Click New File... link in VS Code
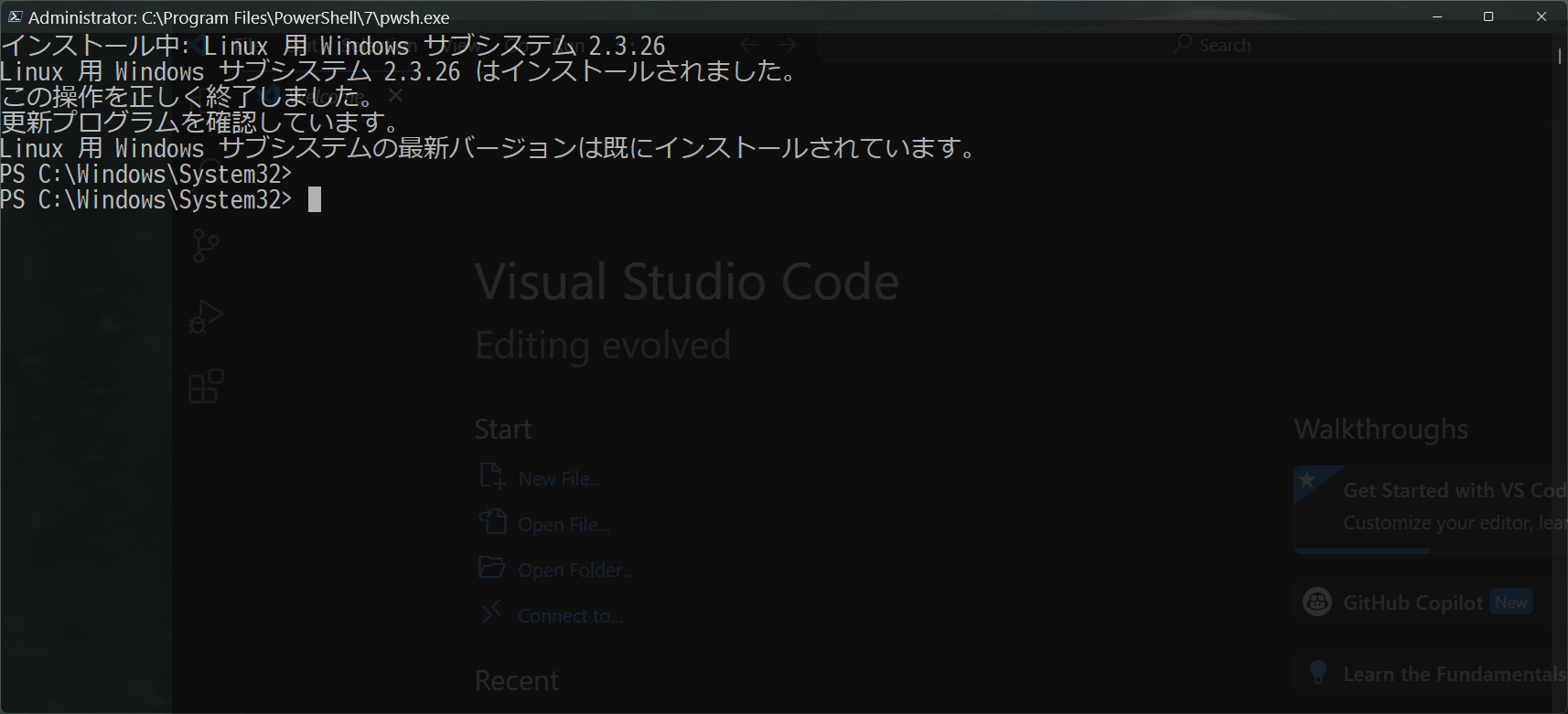Image resolution: width=1568 pixels, height=714 pixels. tap(560, 479)
